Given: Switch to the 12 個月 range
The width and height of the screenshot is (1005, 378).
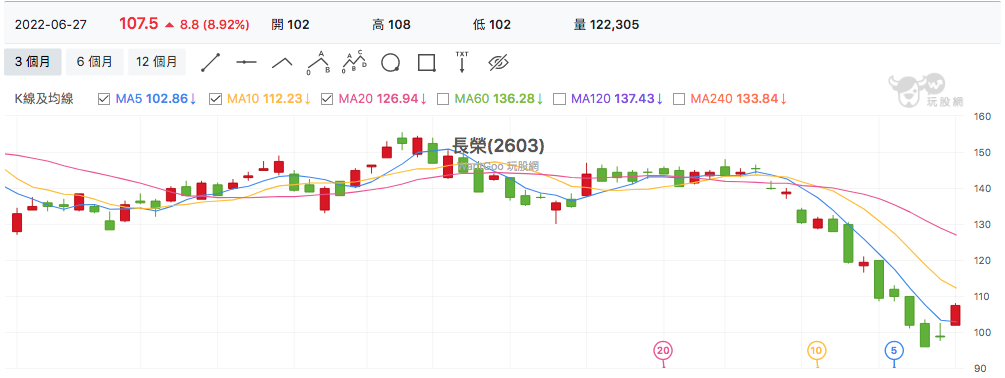Looking at the screenshot, I should (157, 62).
